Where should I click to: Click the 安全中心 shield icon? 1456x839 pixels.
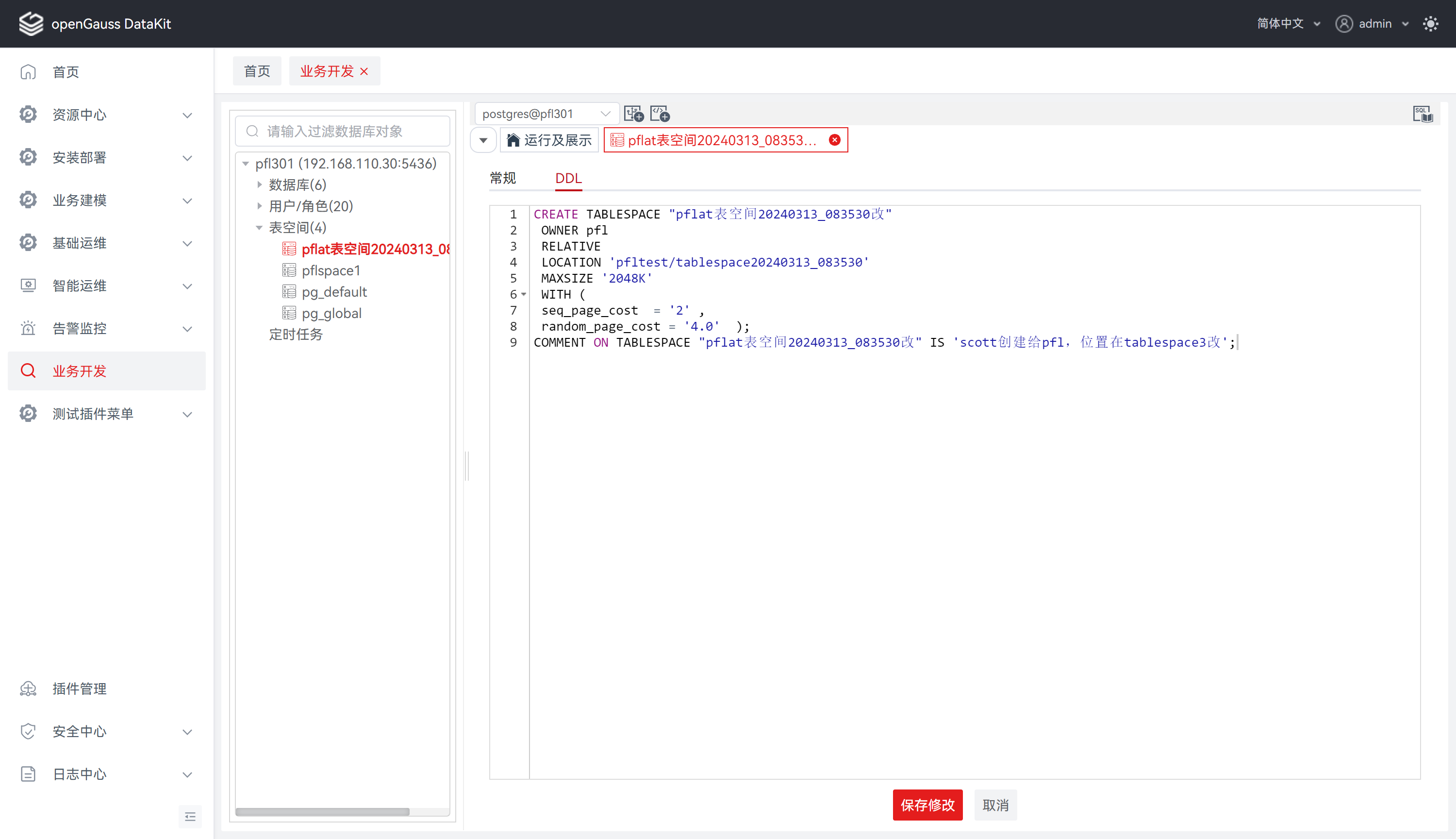tap(28, 731)
